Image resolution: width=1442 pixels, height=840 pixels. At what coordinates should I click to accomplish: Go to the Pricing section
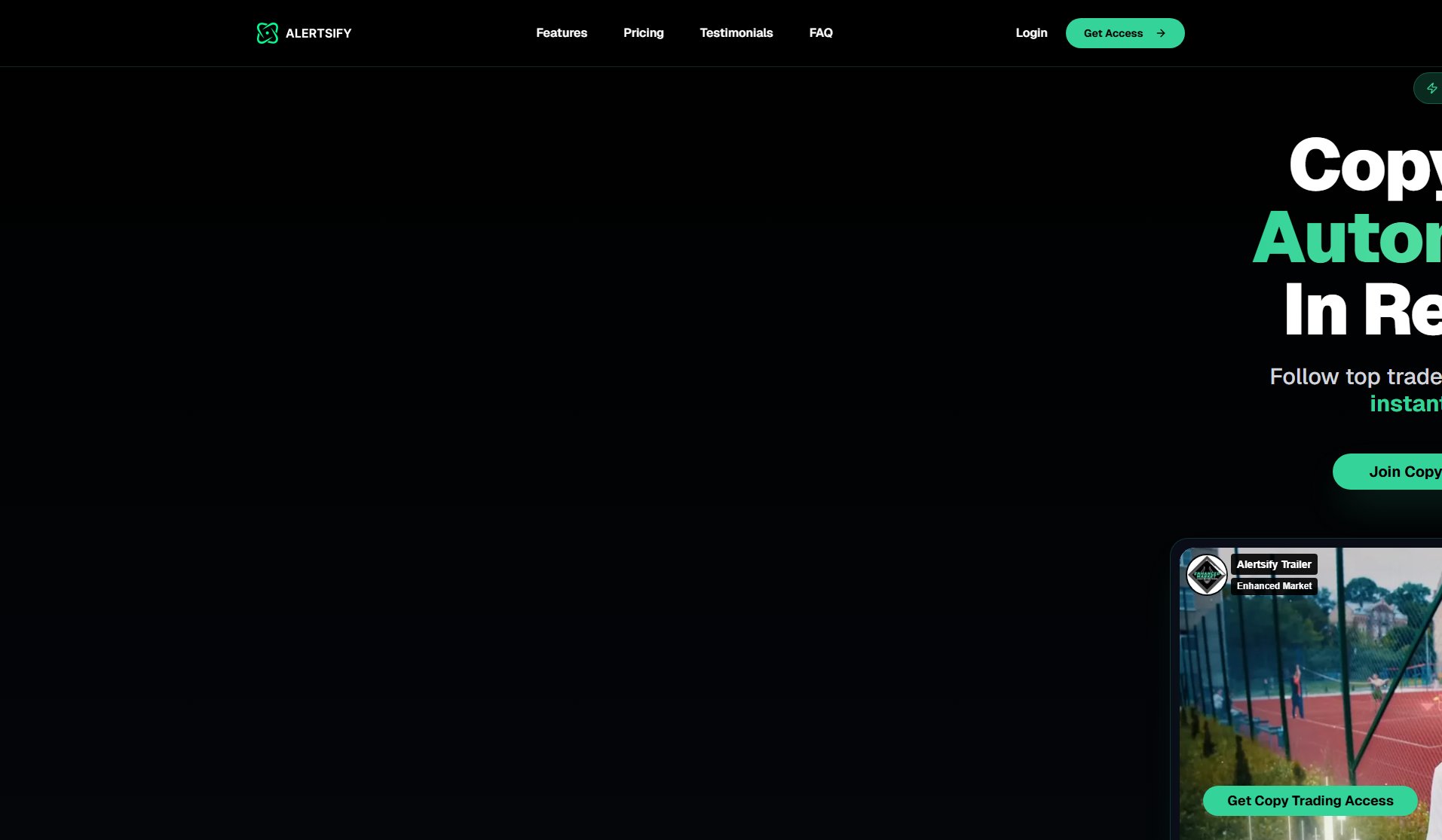click(643, 33)
